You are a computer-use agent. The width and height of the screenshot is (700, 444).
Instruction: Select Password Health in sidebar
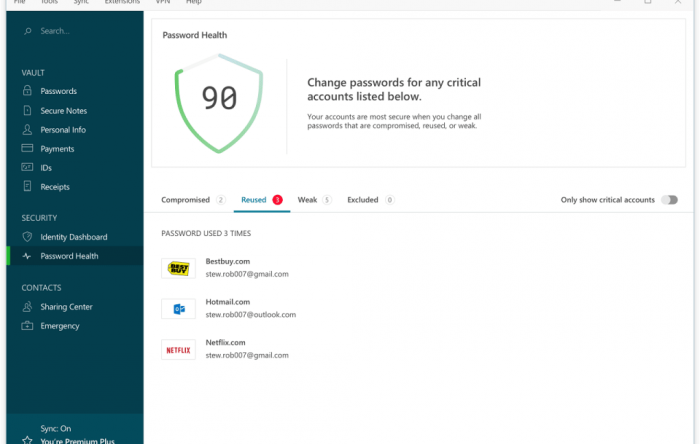tap(75, 256)
